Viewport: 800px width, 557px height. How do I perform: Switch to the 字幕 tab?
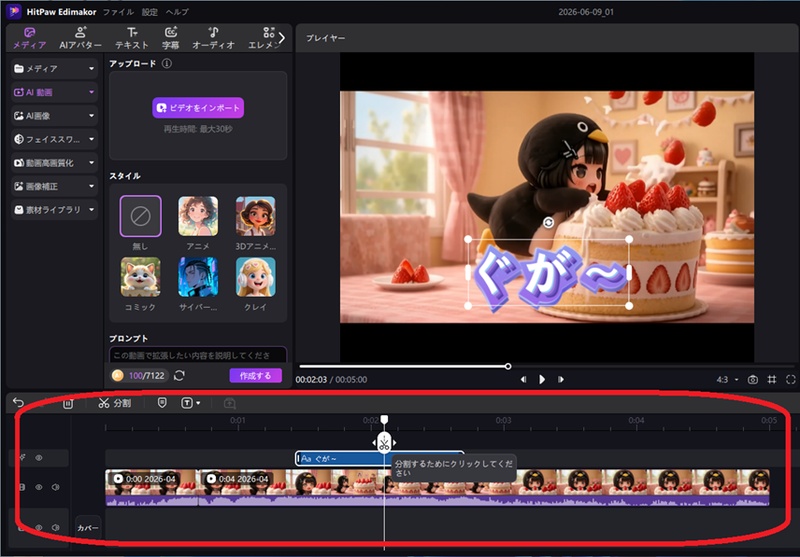pyautogui.click(x=170, y=38)
